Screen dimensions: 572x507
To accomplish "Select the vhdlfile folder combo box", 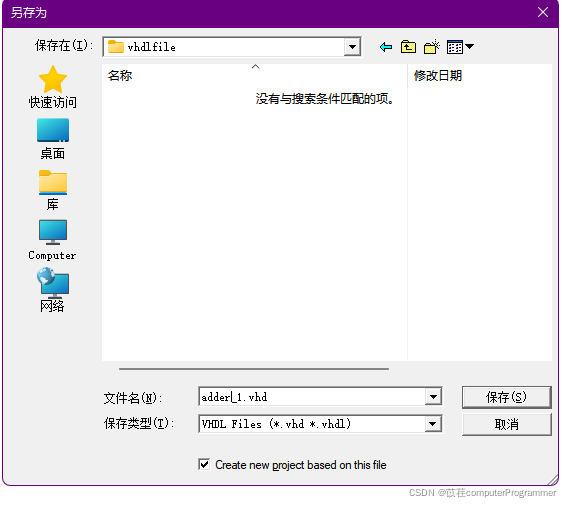I will click(232, 47).
